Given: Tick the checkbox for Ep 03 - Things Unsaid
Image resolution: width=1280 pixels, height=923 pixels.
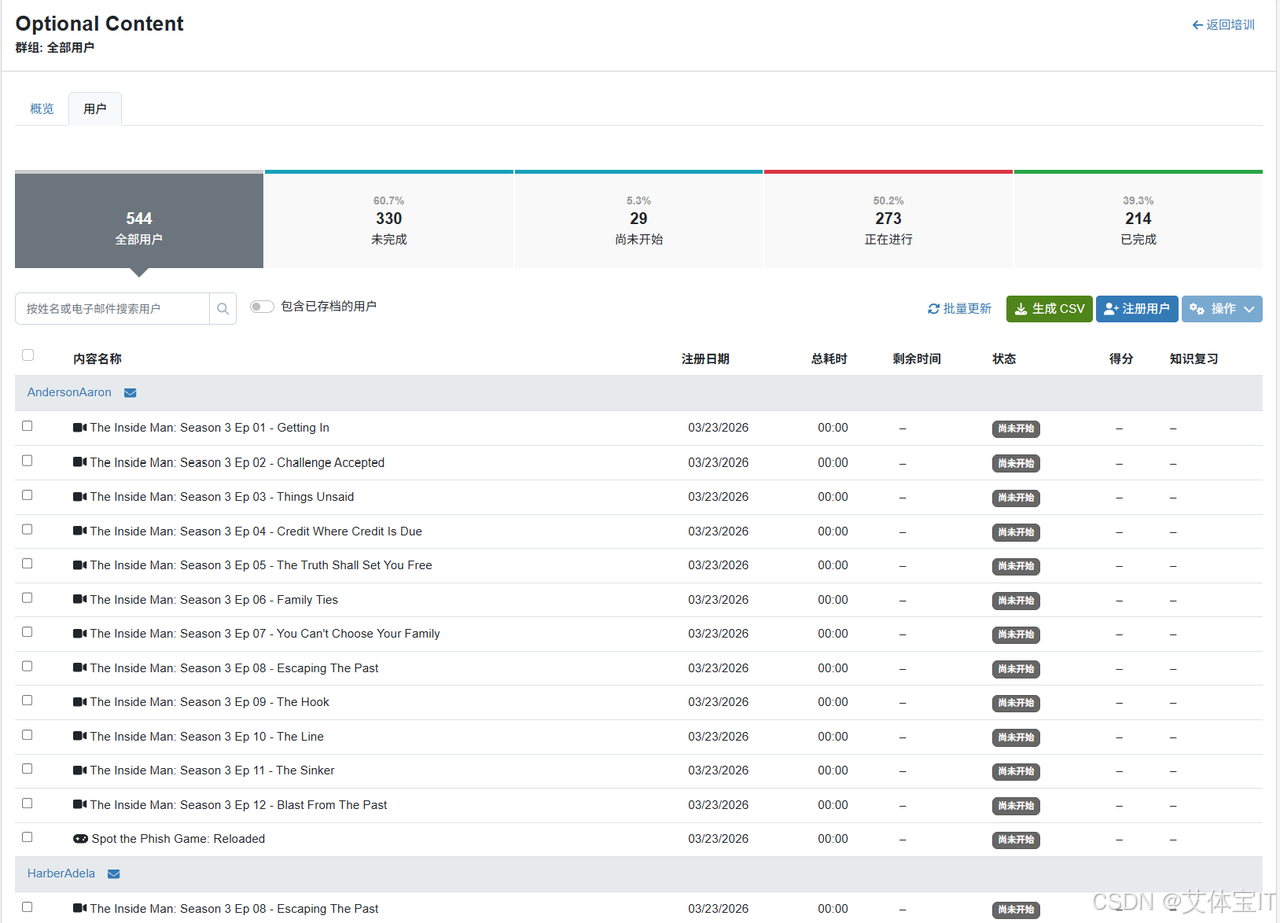Looking at the screenshot, I should (x=27, y=495).
